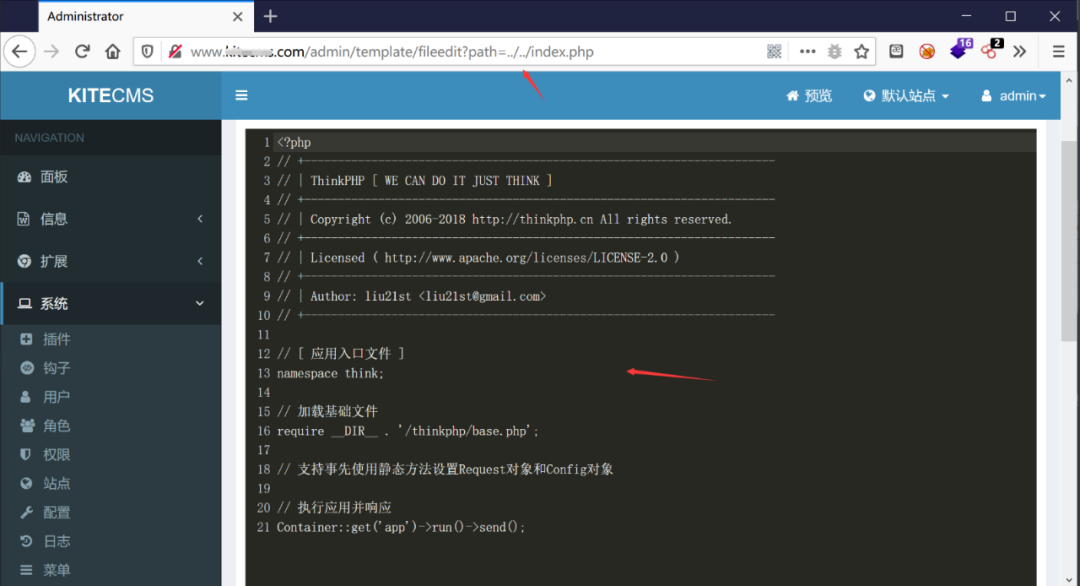Screen dimensions: 1080x586
Task: Open the QR code icon in address bar
Action: tap(774, 52)
